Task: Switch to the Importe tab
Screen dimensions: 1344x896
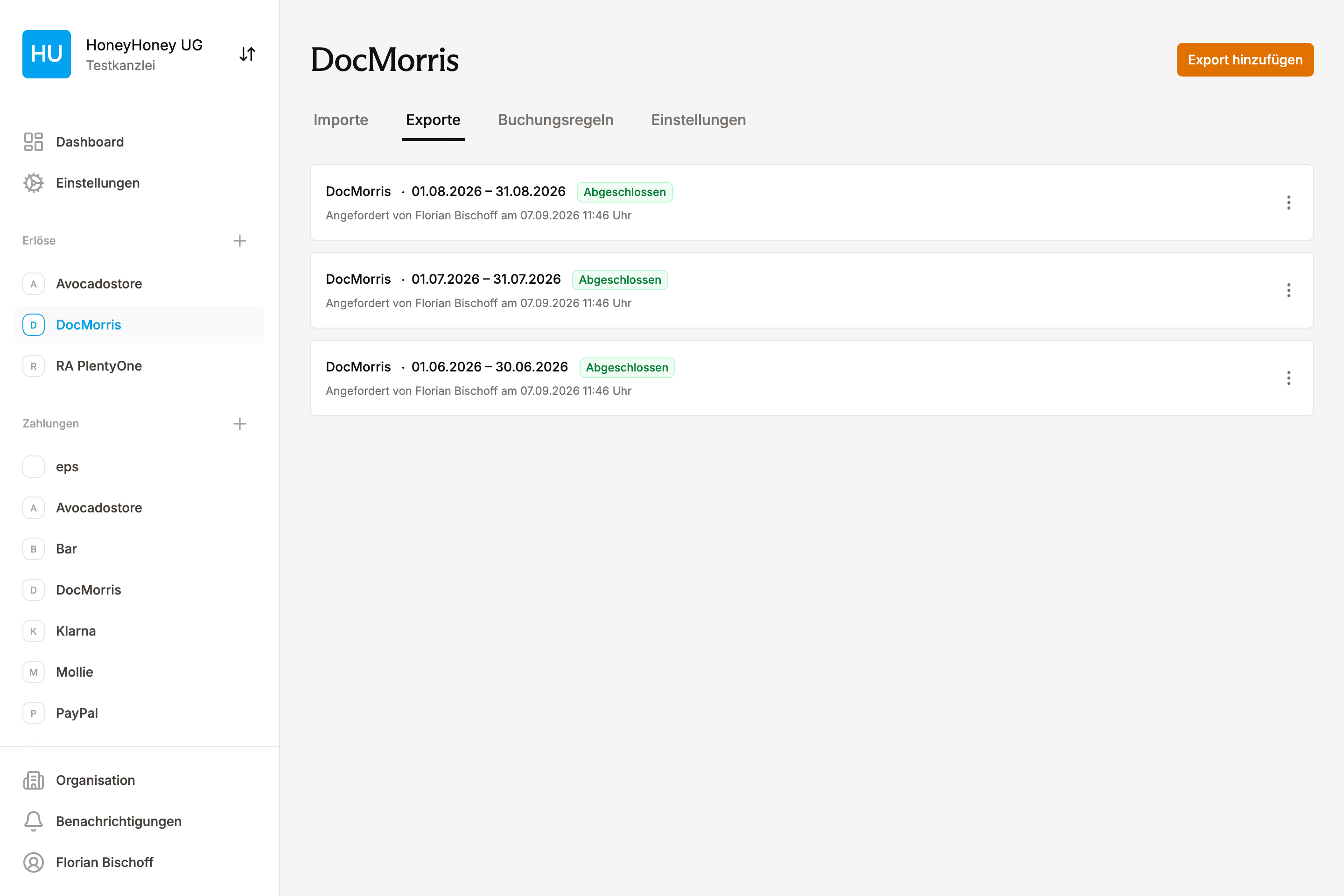Action: [341, 120]
